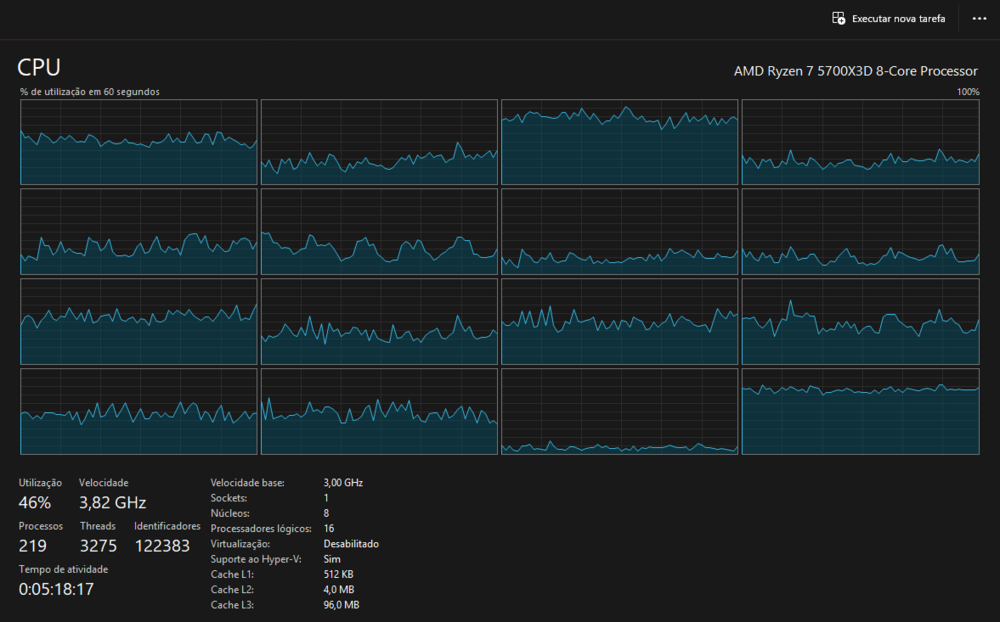Click the Desabilitado virtualization value
Screen dimensions: 1000x622
[x=351, y=544]
